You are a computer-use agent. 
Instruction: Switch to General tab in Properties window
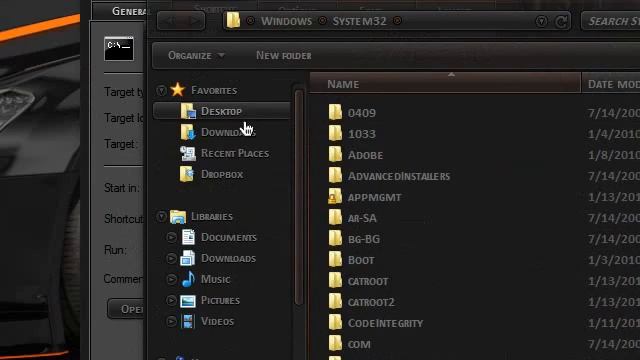tap(120, 11)
